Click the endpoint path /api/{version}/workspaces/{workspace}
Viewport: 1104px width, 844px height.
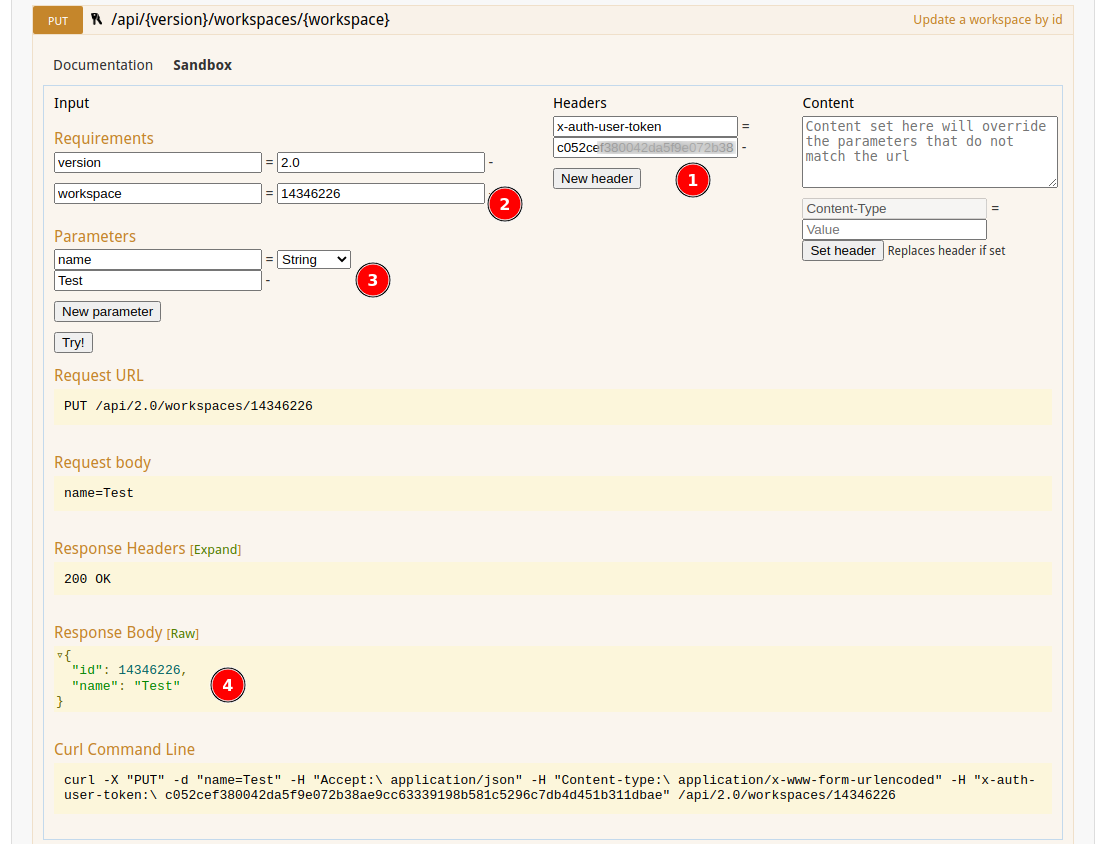250,20
